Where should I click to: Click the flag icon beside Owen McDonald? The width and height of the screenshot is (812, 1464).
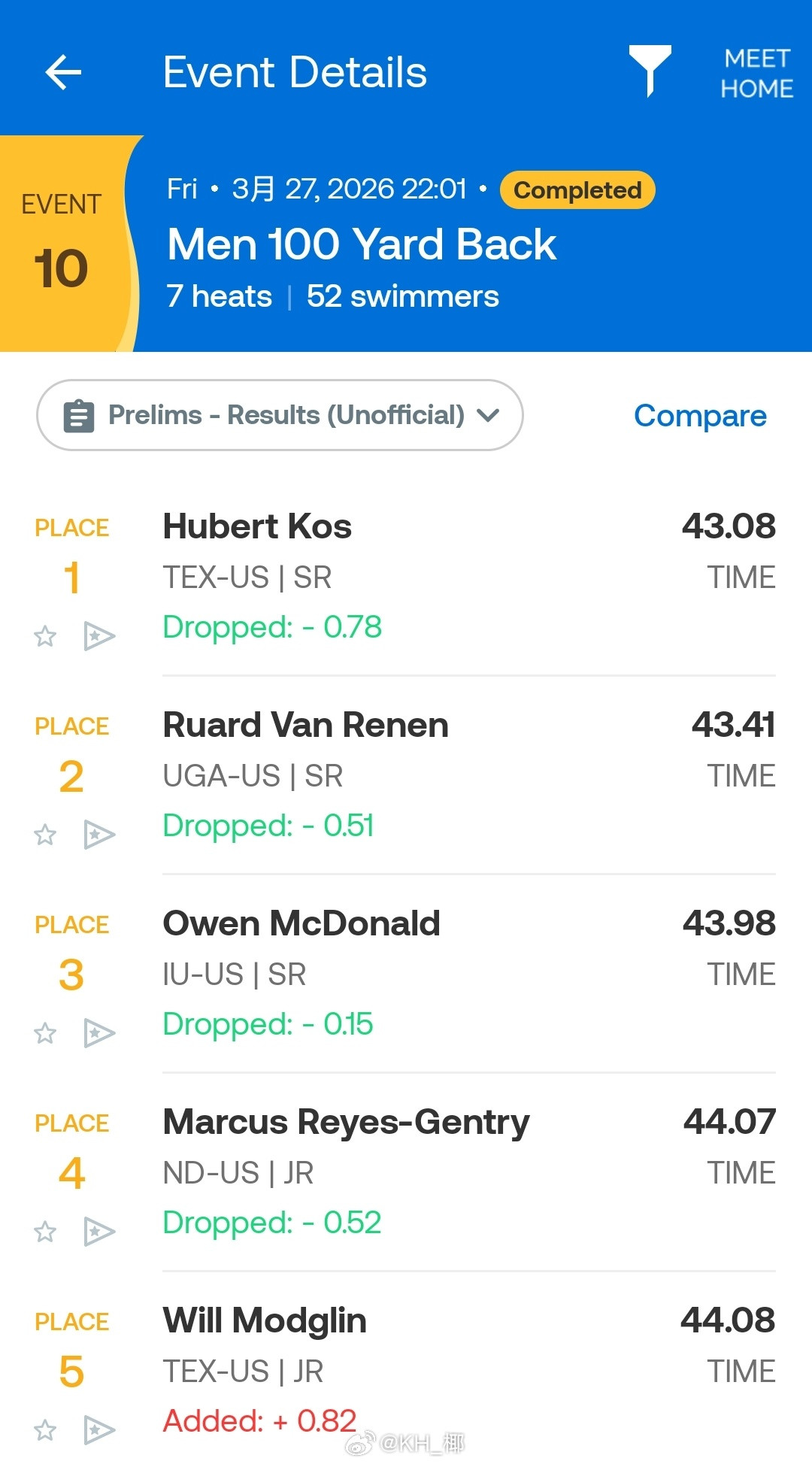click(x=98, y=1033)
